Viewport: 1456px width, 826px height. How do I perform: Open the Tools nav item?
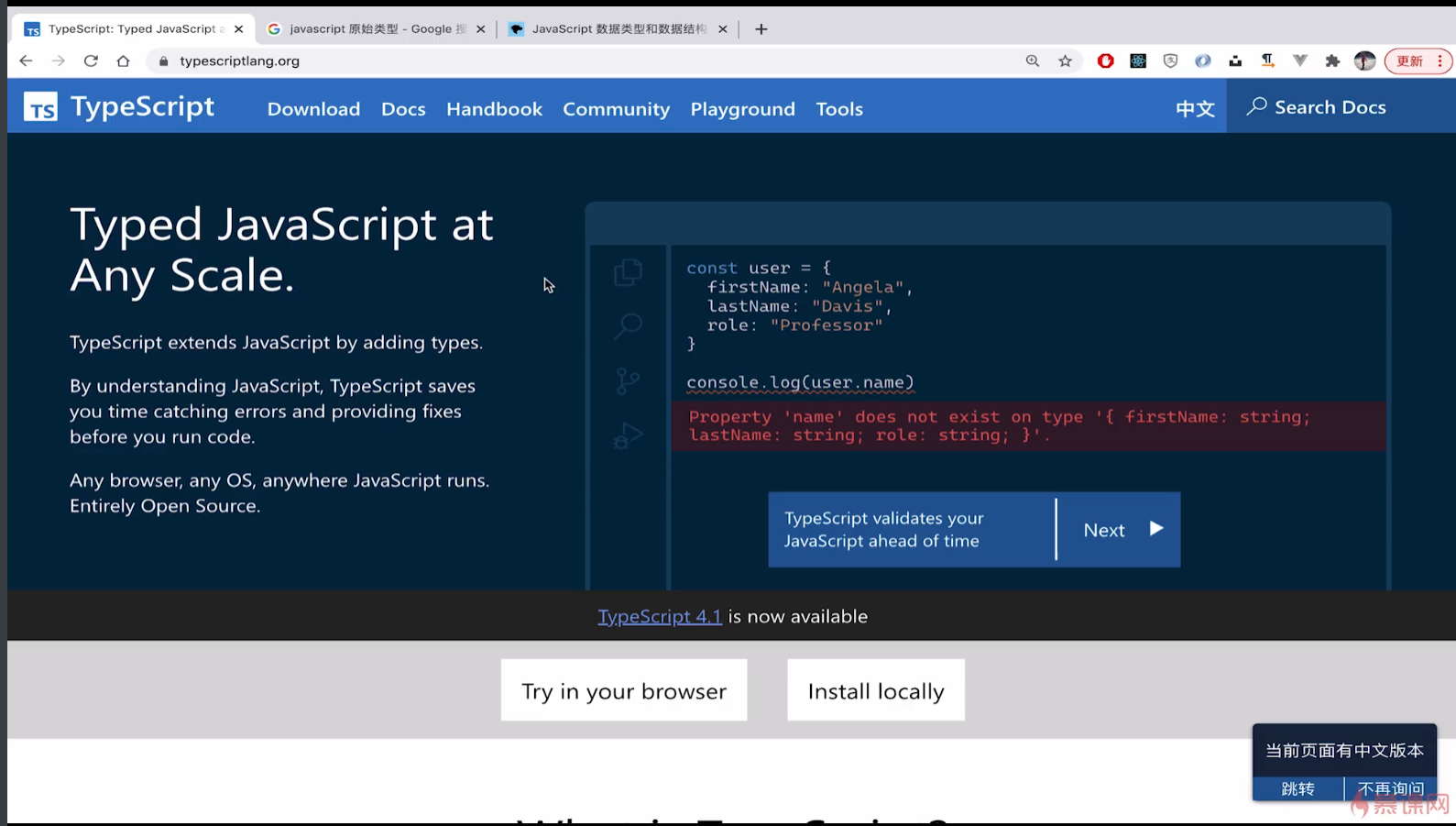(839, 109)
